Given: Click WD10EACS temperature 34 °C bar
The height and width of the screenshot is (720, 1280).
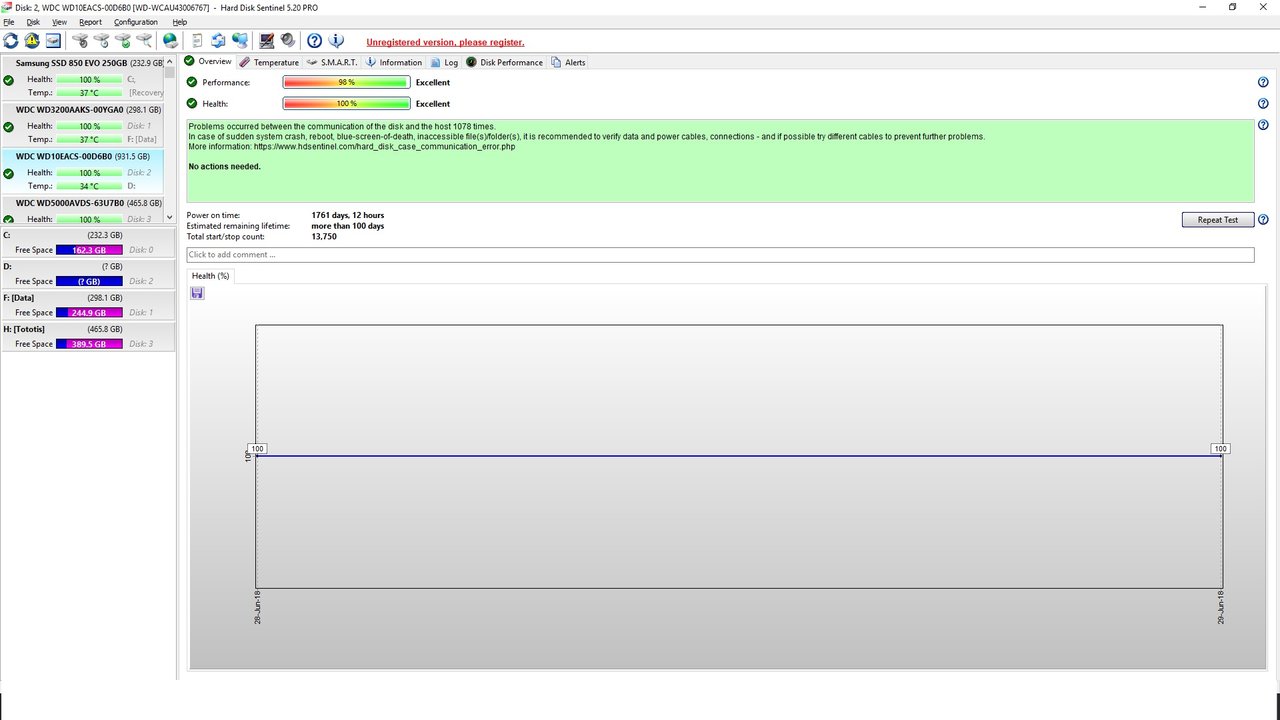Looking at the screenshot, I should [89, 186].
